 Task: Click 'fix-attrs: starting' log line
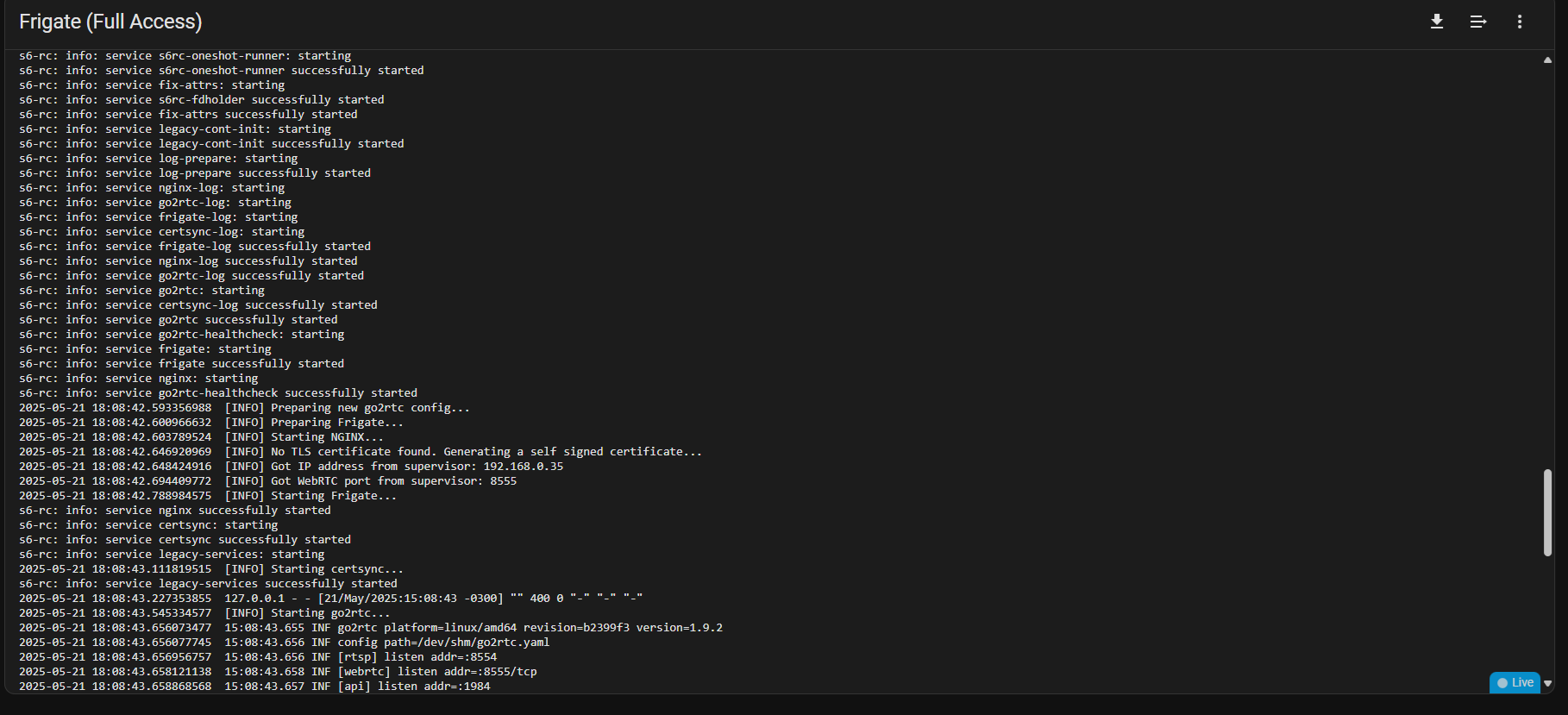(152, 85)
